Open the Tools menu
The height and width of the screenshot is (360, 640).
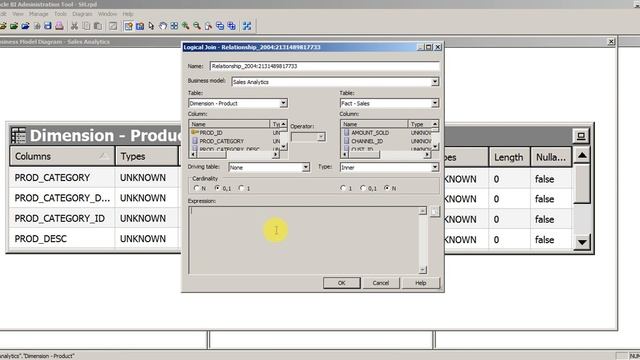point(60,14)
